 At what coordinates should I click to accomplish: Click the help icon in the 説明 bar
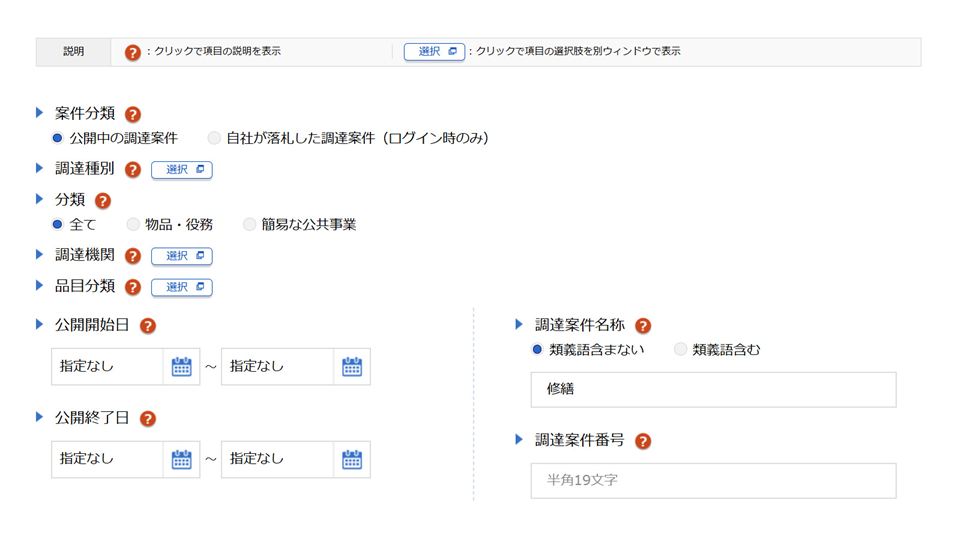[133, 53]
